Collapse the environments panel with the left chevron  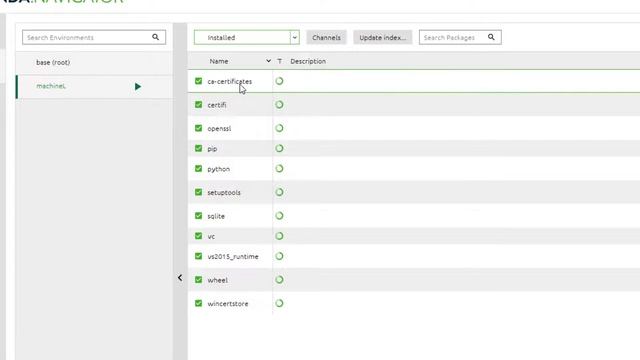pos(180,278)
